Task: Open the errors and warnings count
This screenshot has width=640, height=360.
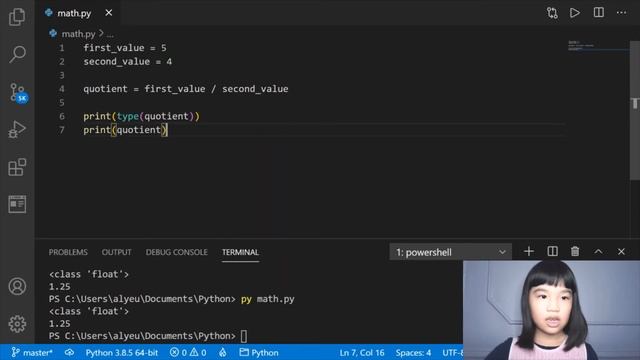Action: [x=188, y=352]
